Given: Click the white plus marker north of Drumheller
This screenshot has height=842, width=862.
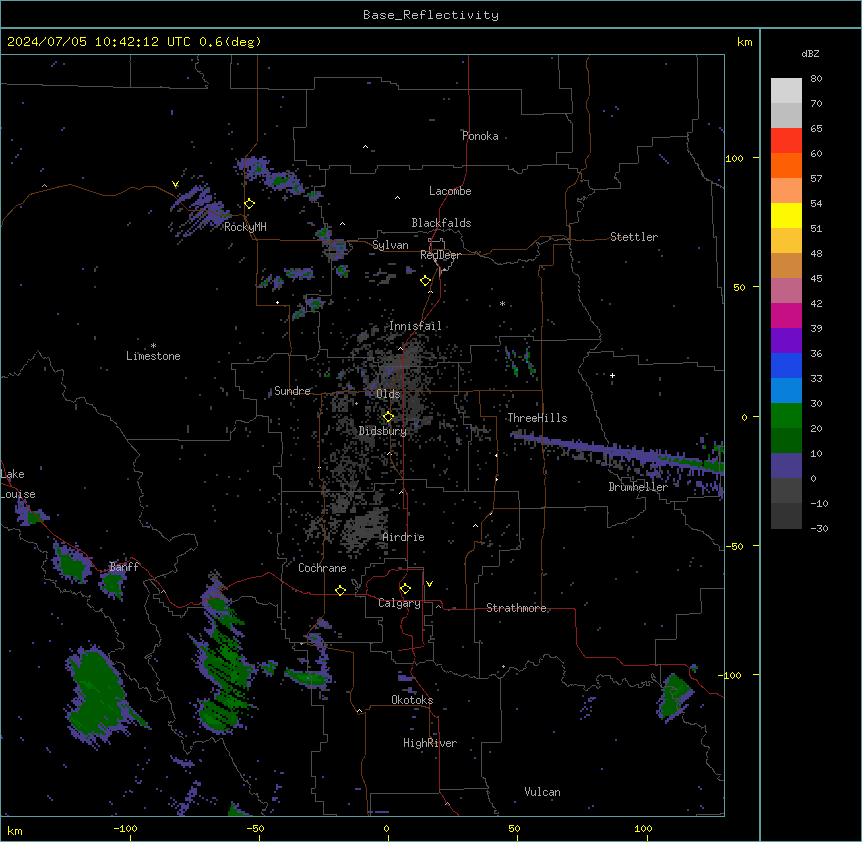Looking at the screenshot, I should click(x=612, y=375).
